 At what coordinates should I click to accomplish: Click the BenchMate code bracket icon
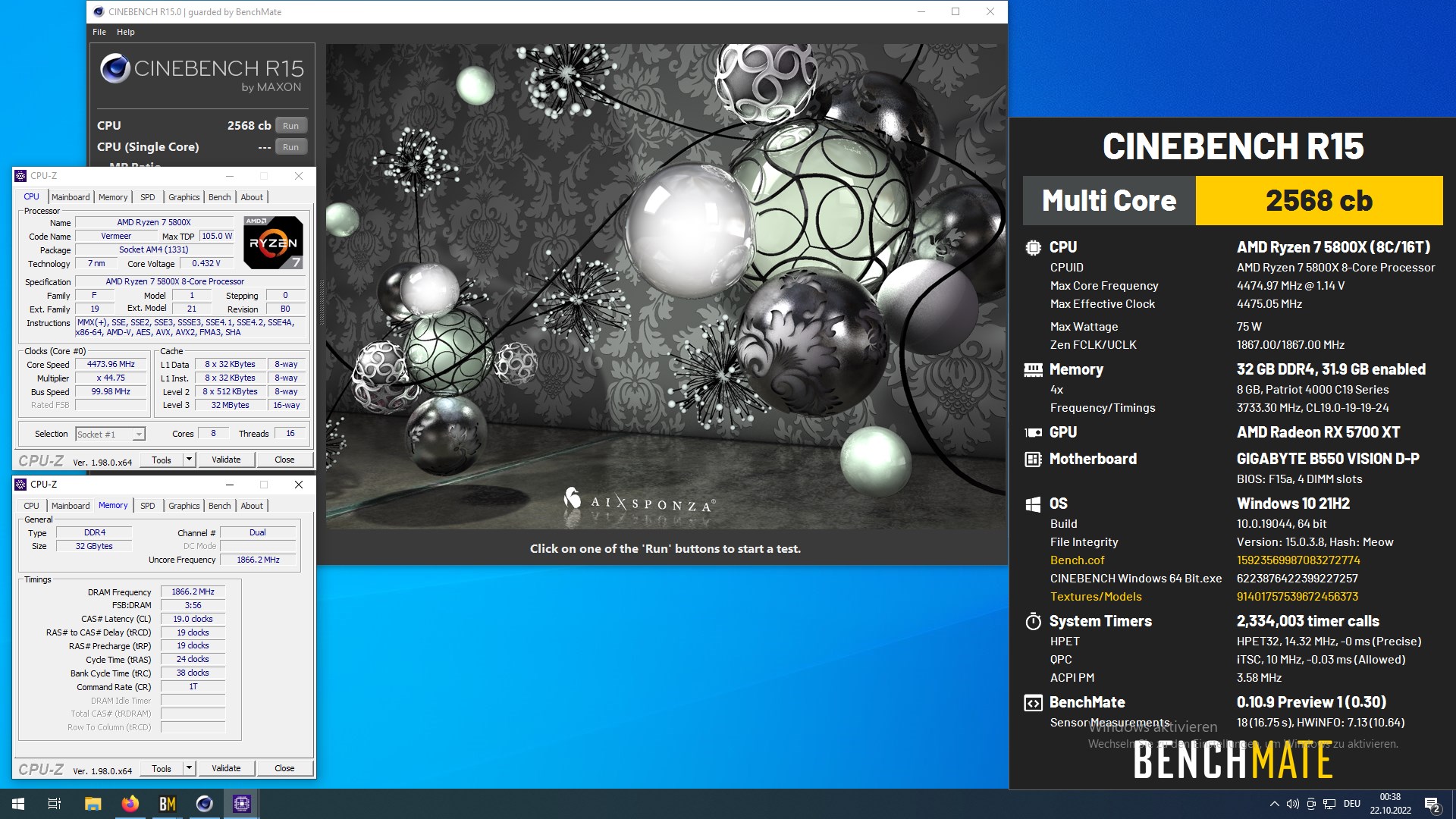tap(1033, 703)
